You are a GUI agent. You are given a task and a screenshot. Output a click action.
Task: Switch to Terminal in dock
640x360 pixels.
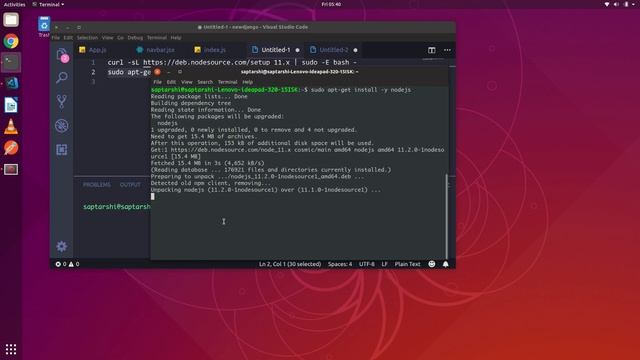coord(11,62)
